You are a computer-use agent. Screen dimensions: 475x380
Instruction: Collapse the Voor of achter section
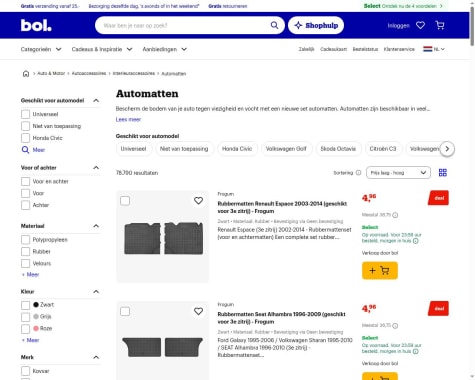pos(96,168)
